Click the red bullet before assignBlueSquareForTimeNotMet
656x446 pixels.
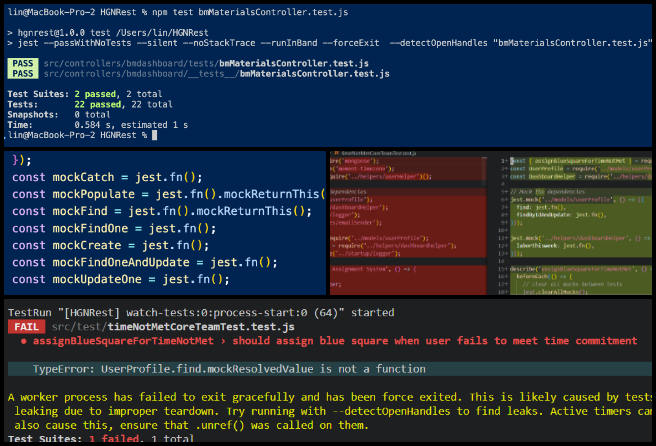click(x=24, y=341)
